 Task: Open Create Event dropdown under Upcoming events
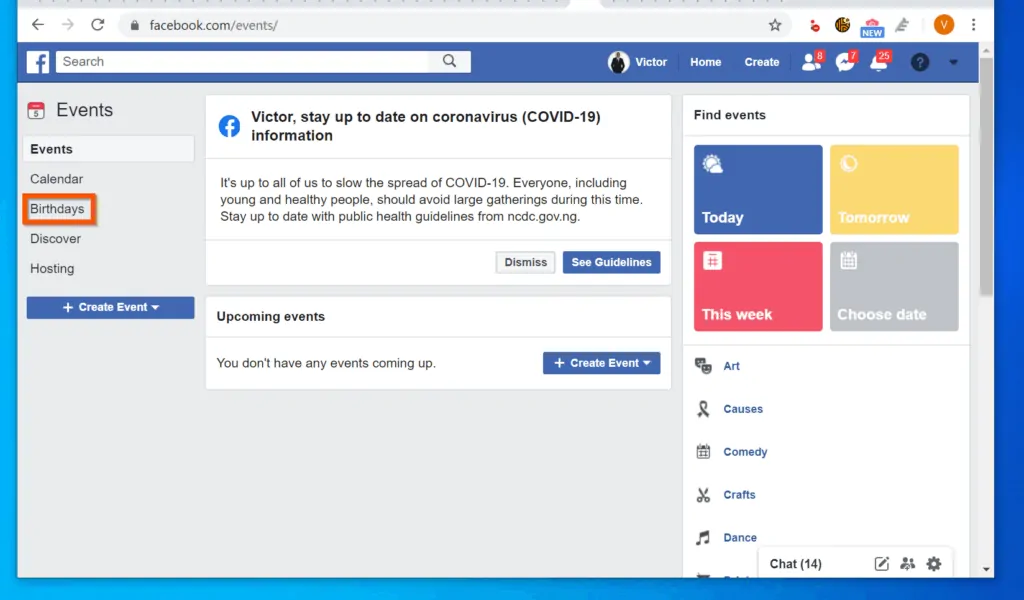coord(601,363)
